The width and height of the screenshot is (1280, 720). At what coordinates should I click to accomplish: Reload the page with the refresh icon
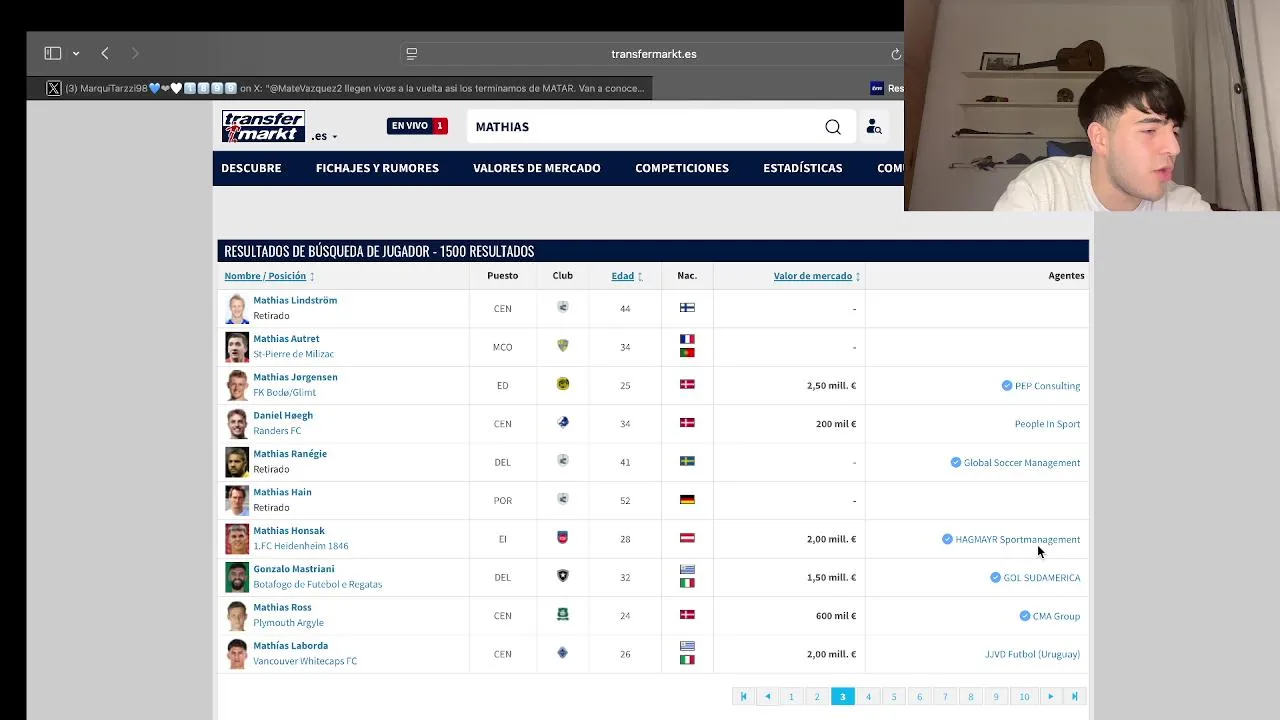(896, 54)
